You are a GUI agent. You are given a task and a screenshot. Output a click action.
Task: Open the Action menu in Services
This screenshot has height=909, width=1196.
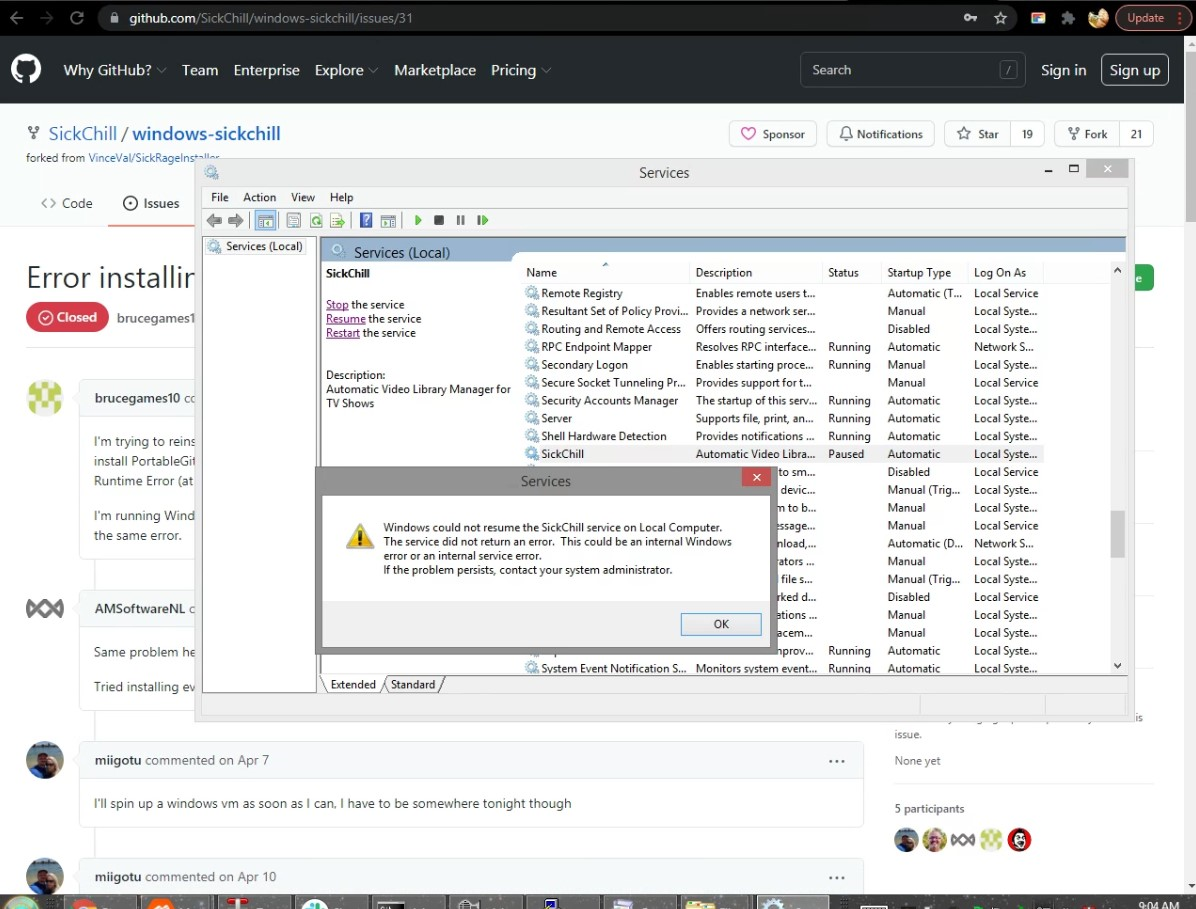(259, 197)
